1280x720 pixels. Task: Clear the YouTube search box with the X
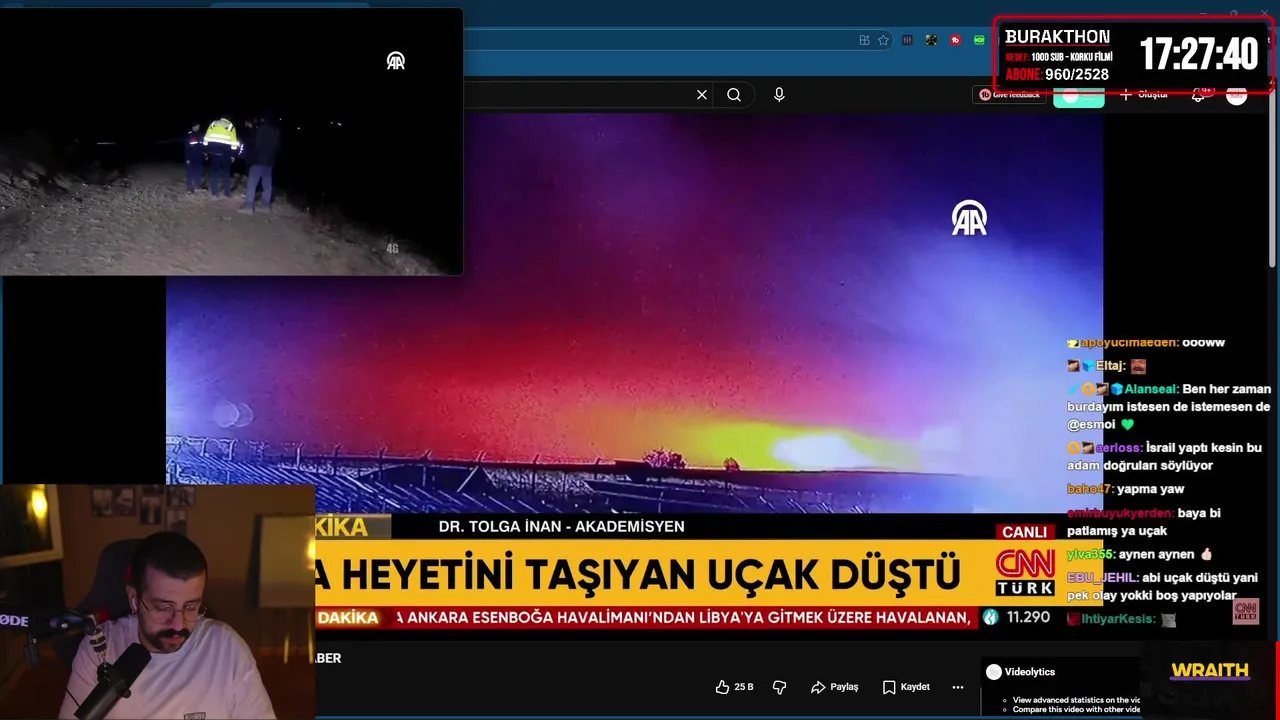702,95
